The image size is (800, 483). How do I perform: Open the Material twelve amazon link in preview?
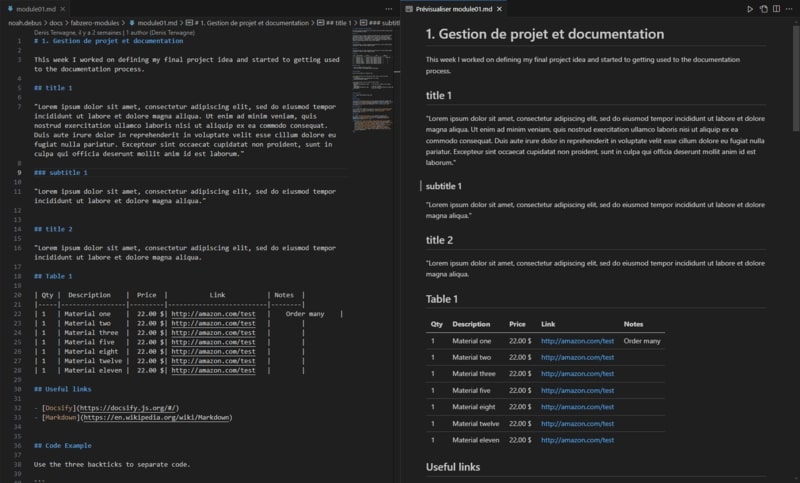(x=577, y=424)
